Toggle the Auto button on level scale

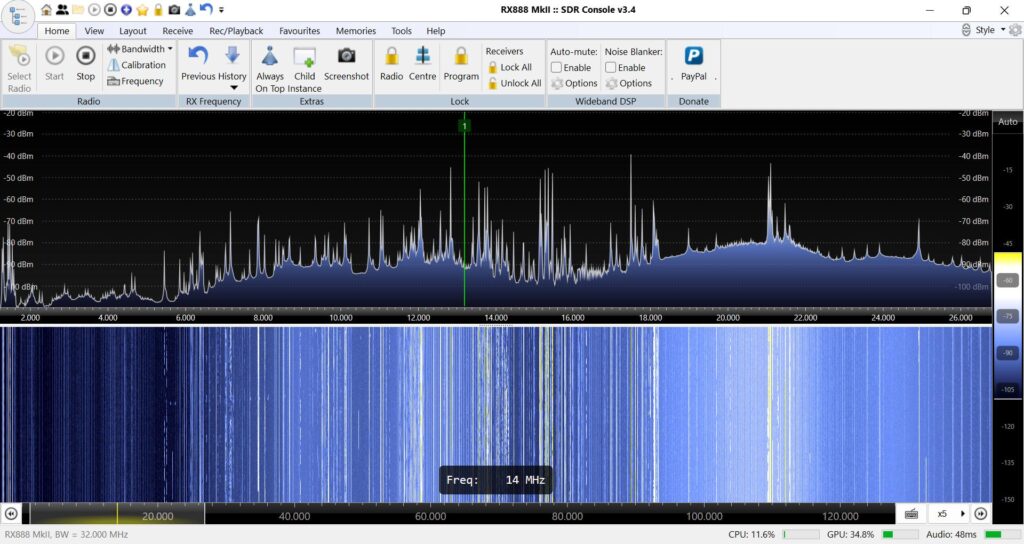(1007, 121)
